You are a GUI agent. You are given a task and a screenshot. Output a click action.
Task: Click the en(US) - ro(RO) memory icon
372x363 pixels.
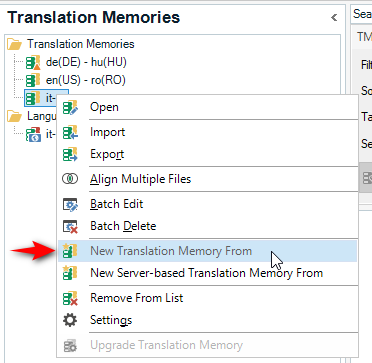point(33,80)
